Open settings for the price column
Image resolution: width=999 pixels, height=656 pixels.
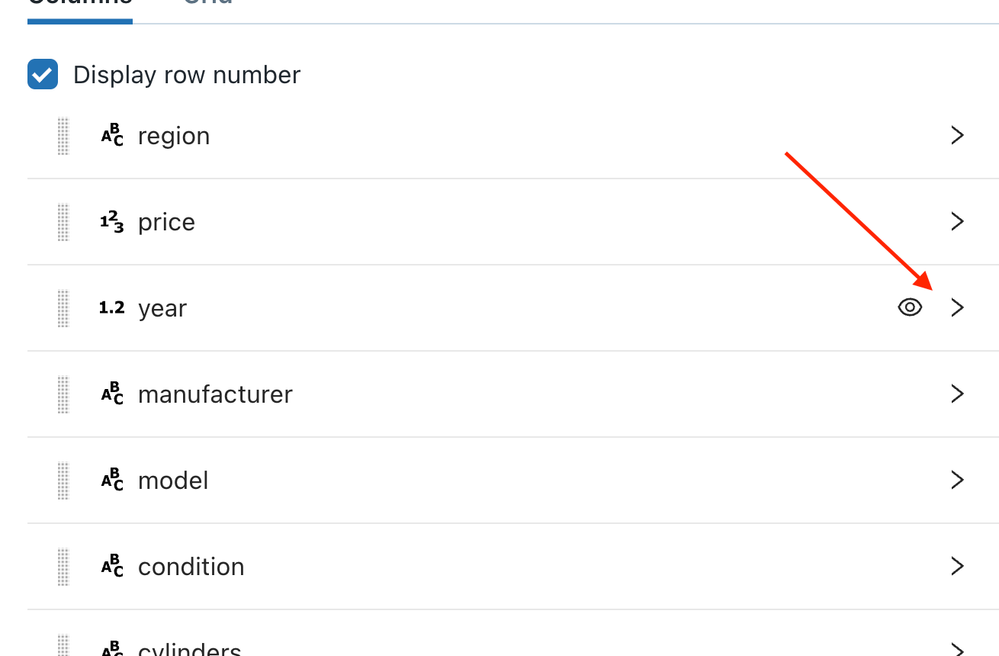957,221
